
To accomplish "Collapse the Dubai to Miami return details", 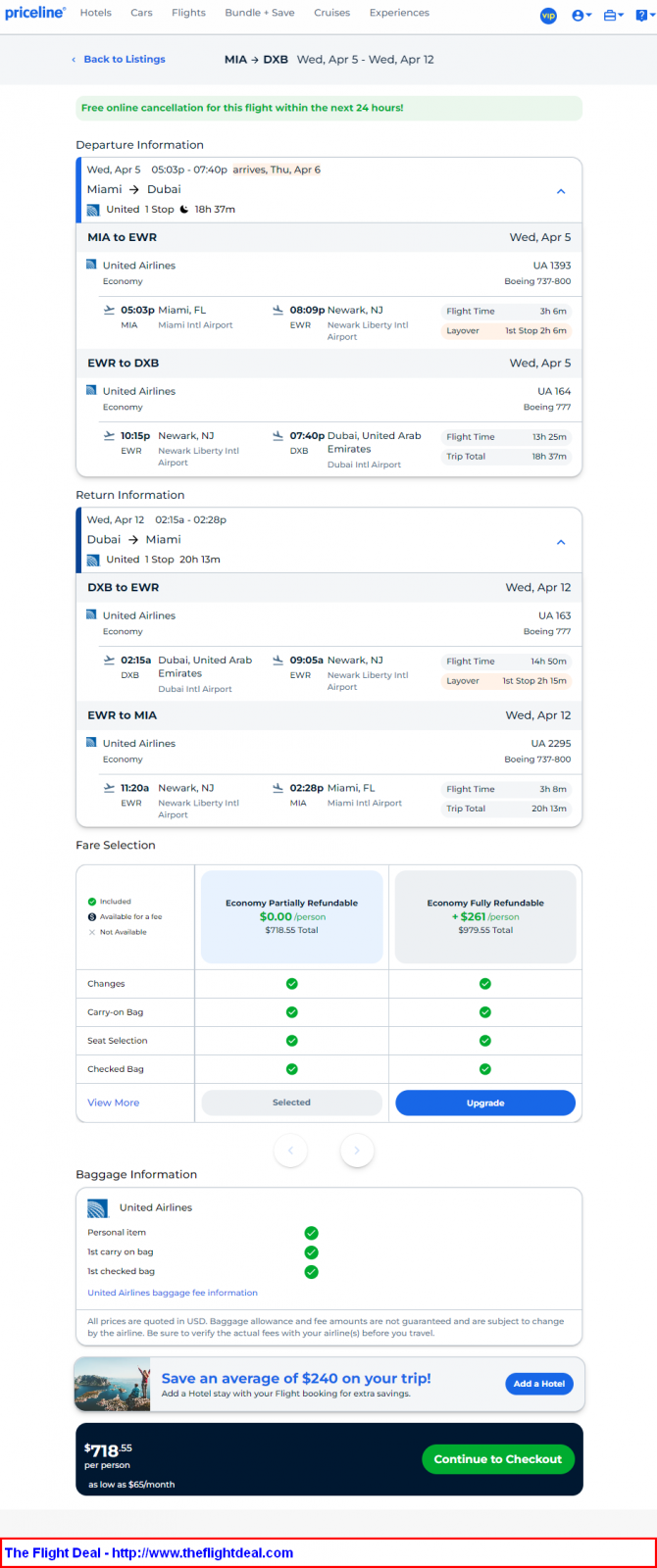I will point(561,542).
